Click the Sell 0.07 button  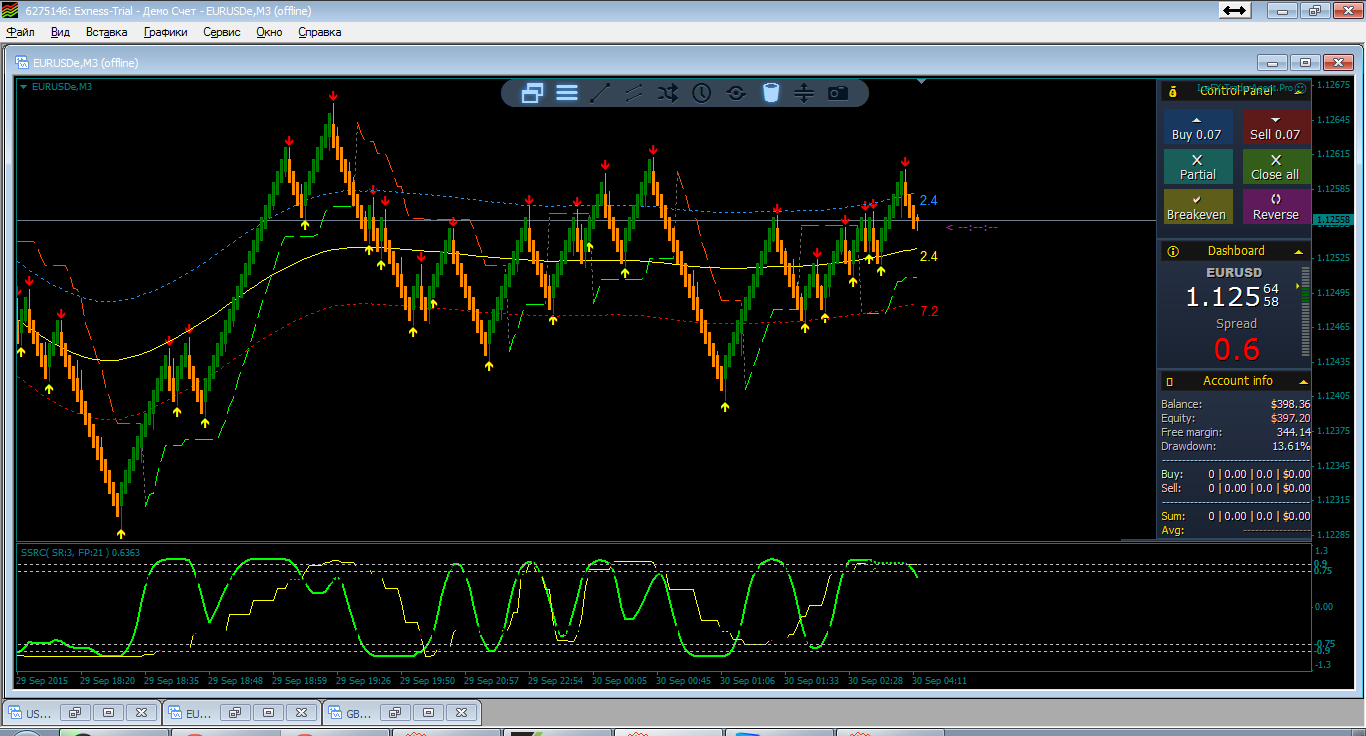(1275, 127)
